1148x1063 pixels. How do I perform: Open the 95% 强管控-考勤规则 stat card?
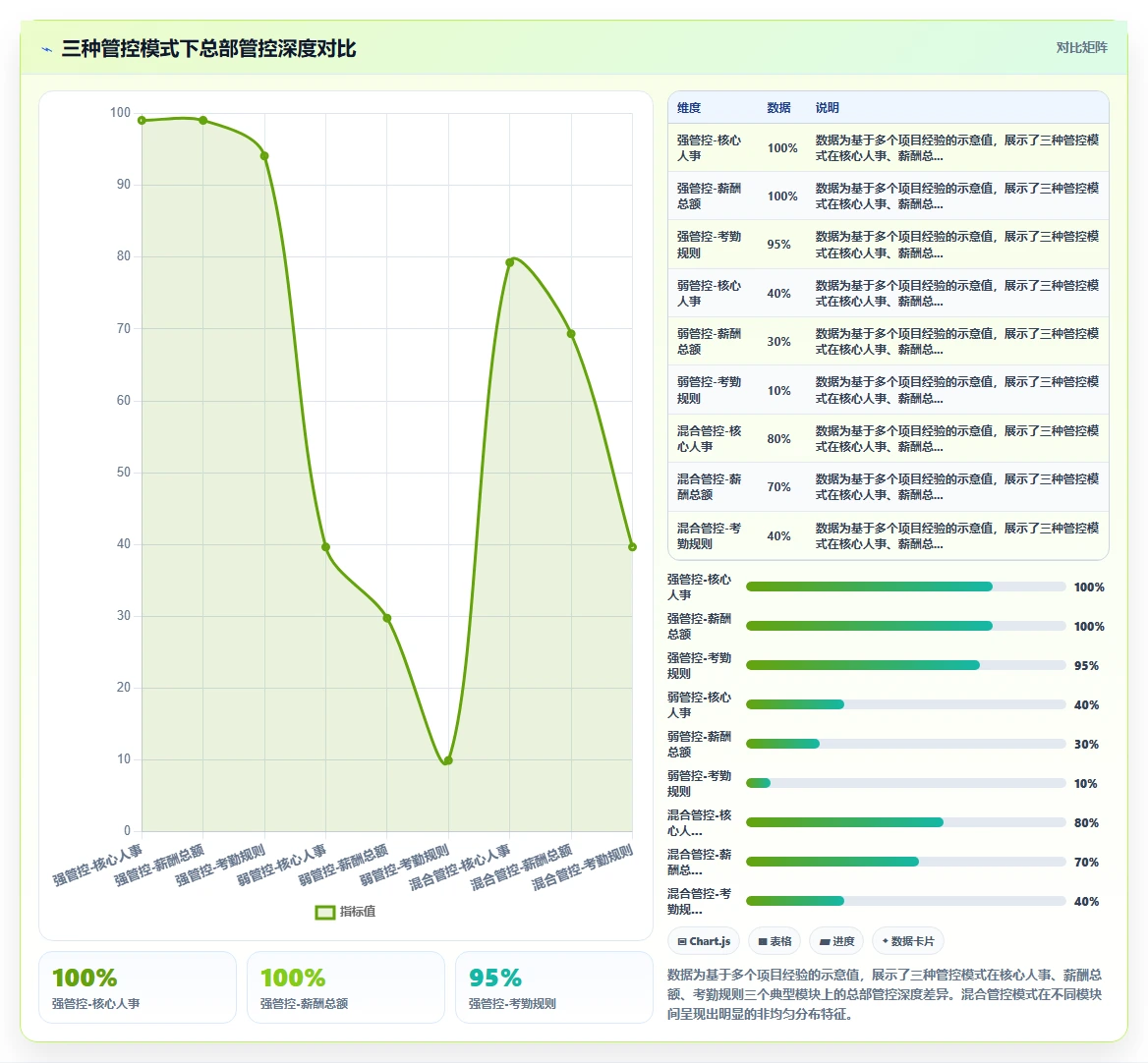click(x=554, y=987)
